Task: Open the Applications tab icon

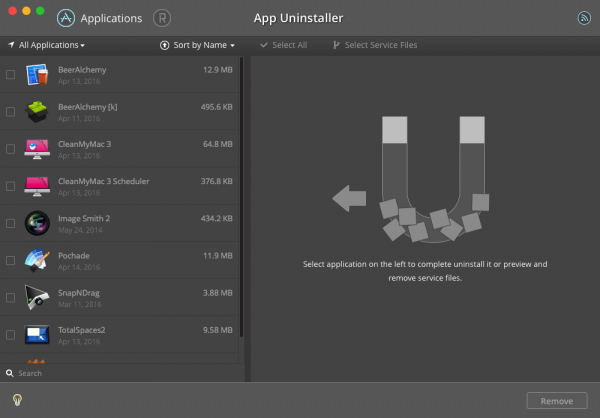Action: tap(66, 18)
